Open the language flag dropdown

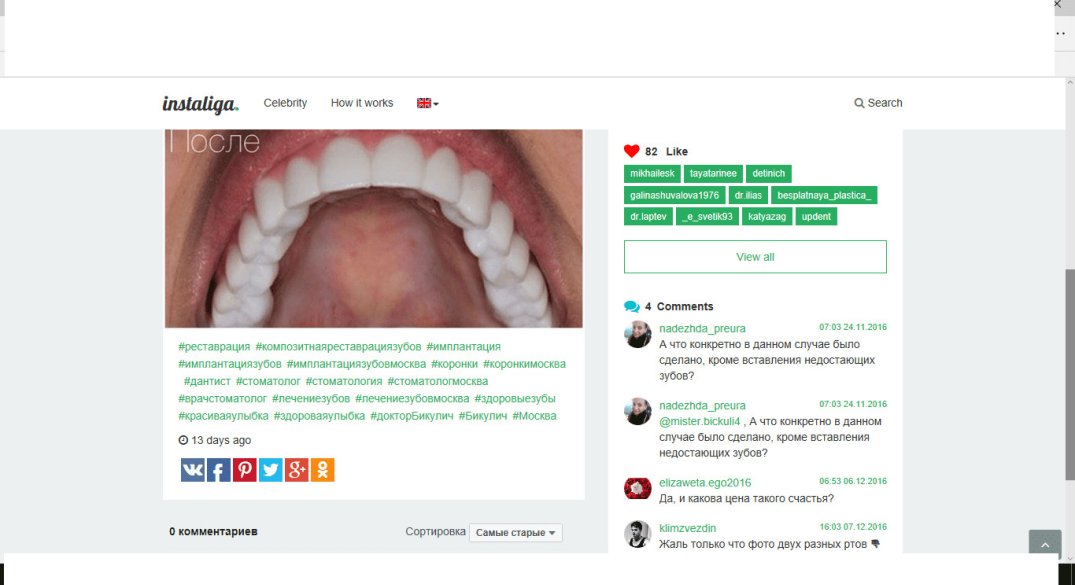(x=428, y=103)
